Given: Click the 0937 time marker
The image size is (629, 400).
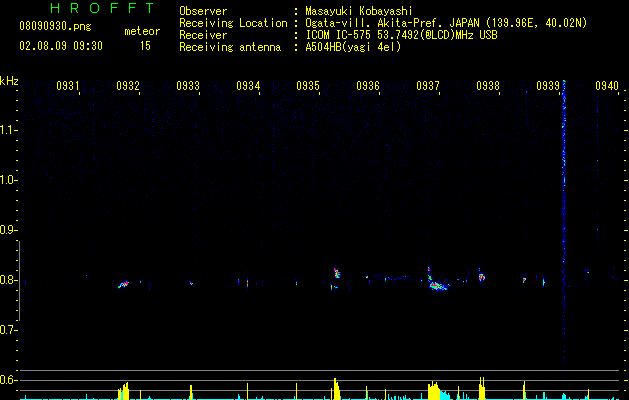Looking at the screenshot, I should (x=428, y=86).
